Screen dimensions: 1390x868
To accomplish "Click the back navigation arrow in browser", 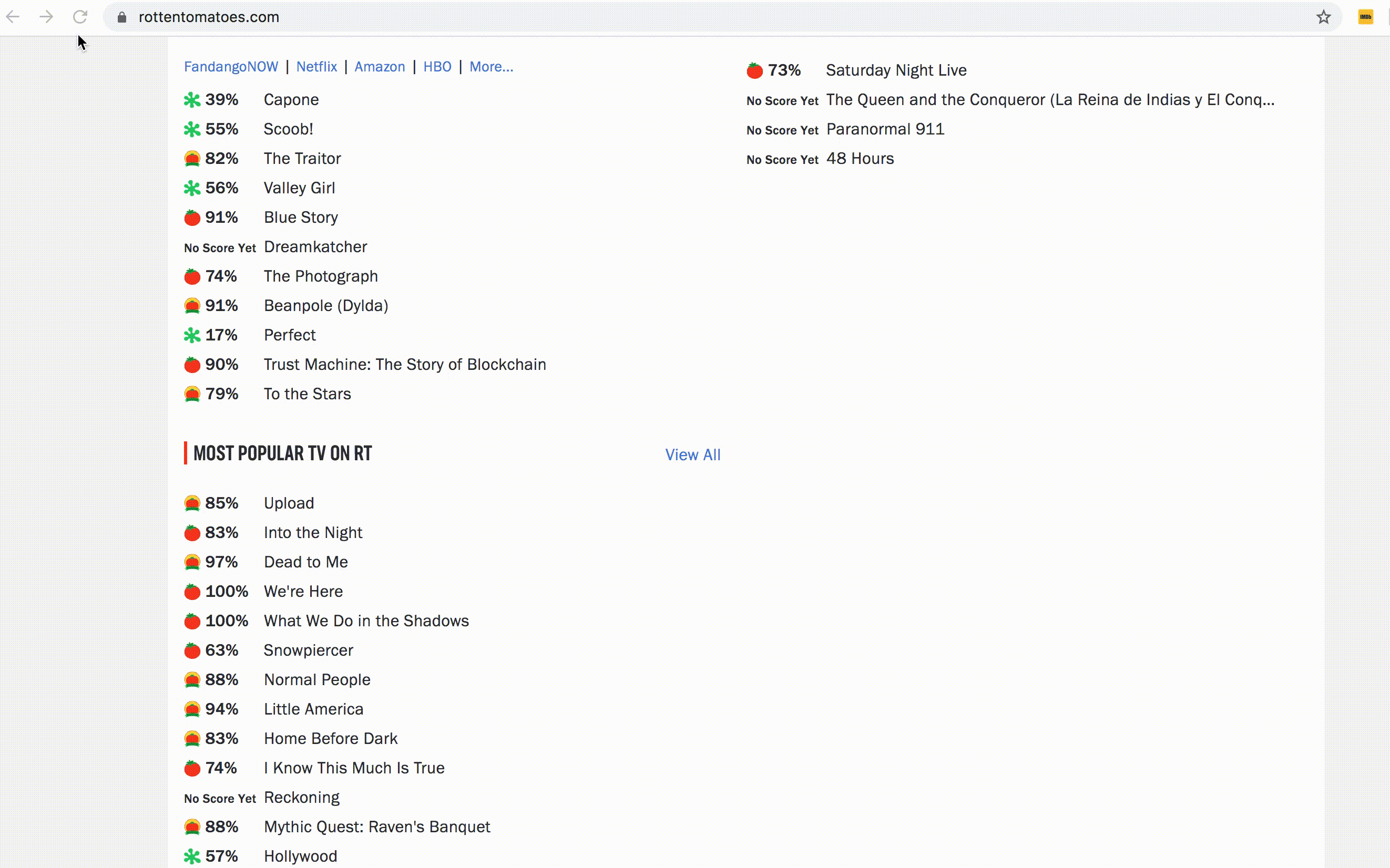I will tap(13, 17).
